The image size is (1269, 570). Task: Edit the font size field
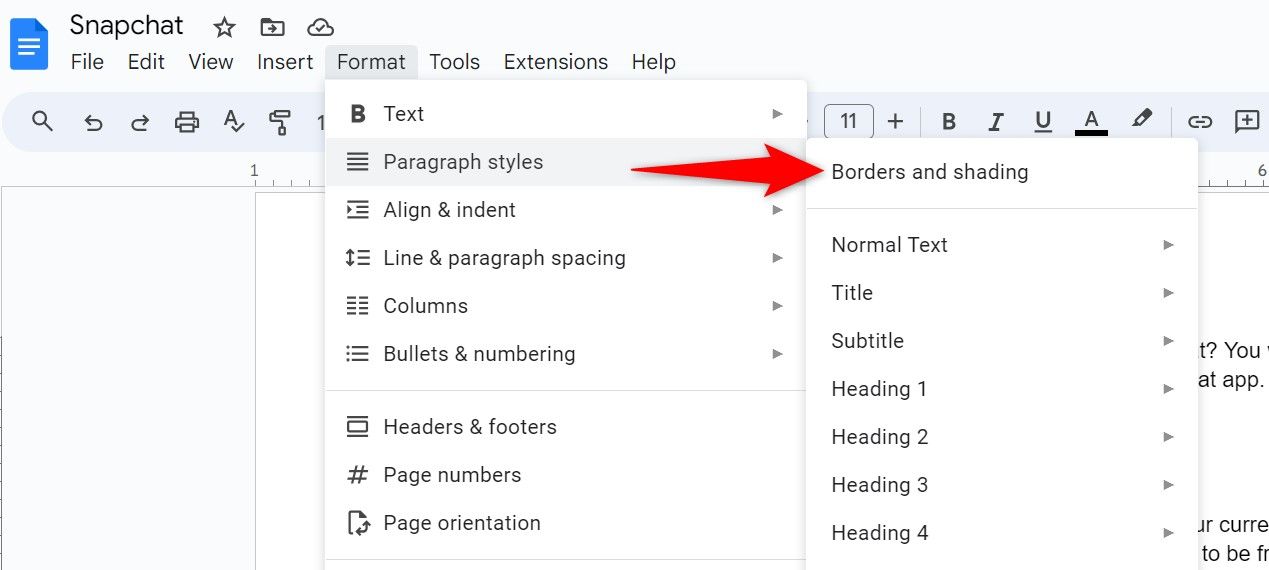click(848, 122)
